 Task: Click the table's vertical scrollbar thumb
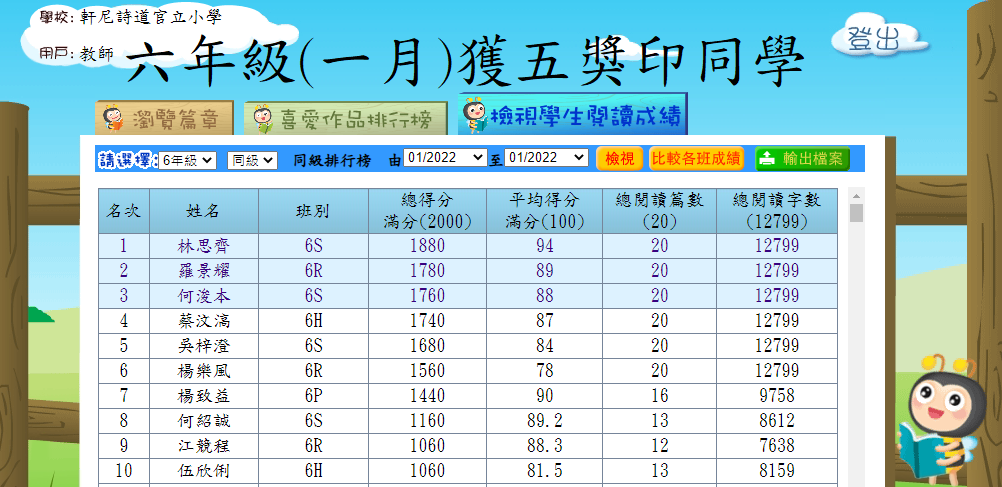[x=856, y=213]
